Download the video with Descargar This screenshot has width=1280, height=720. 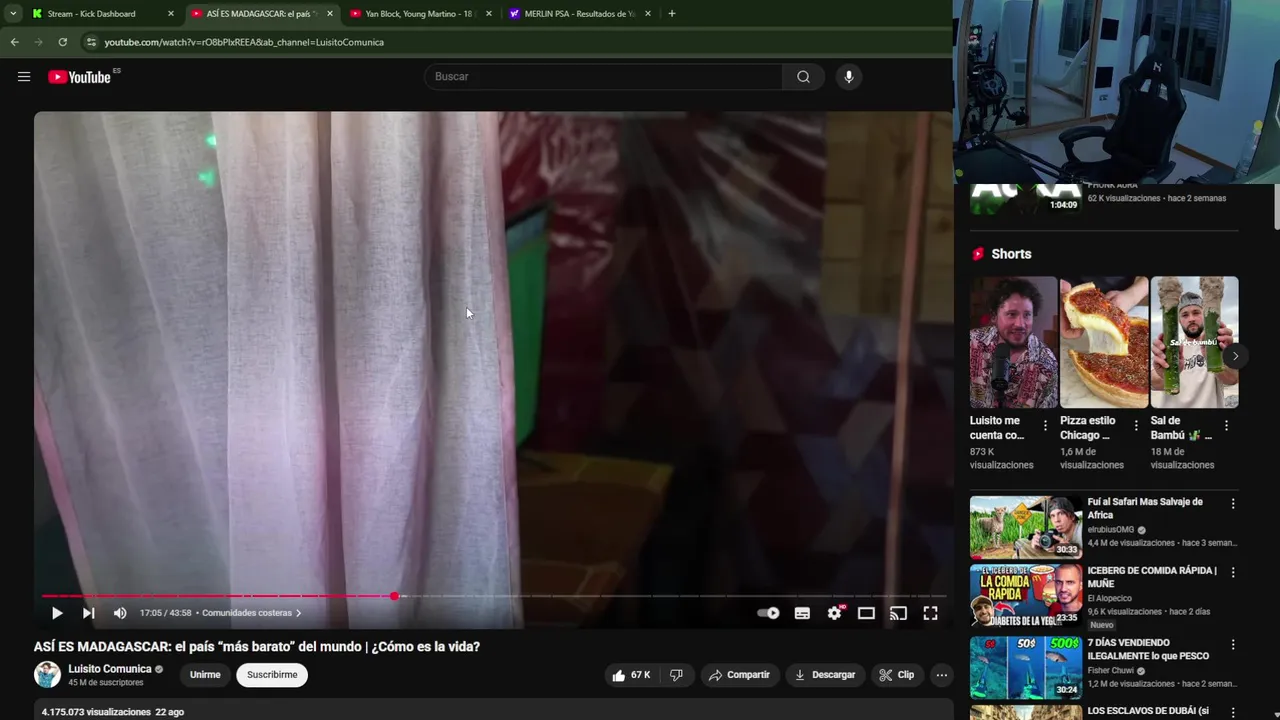pos(825,675)
